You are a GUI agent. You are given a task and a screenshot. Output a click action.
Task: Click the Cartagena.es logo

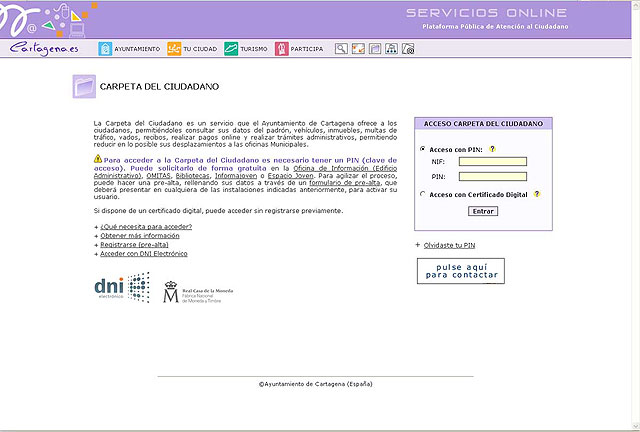[x=37, y=47]
